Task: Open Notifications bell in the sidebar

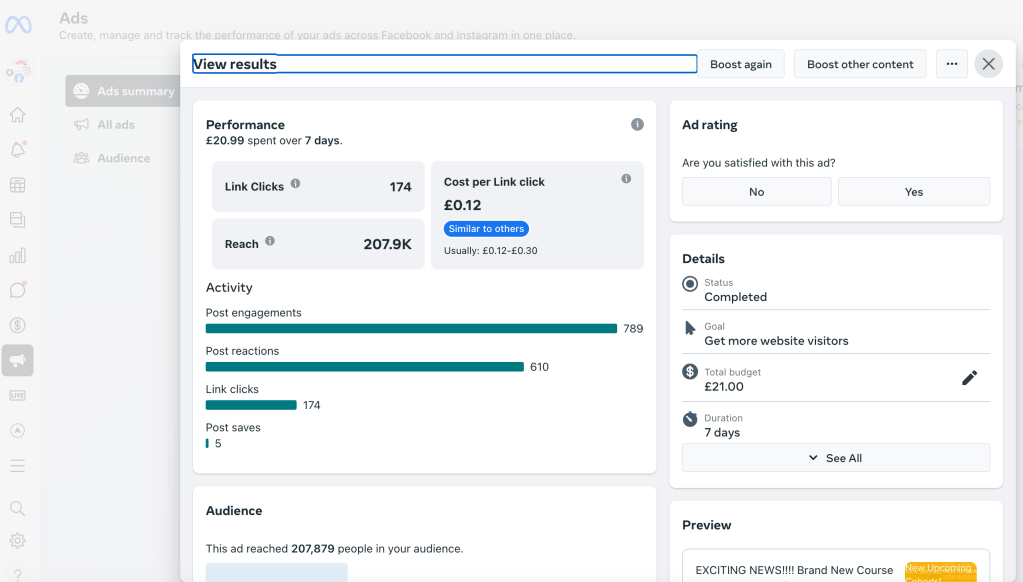Action: tap(17, 150)
